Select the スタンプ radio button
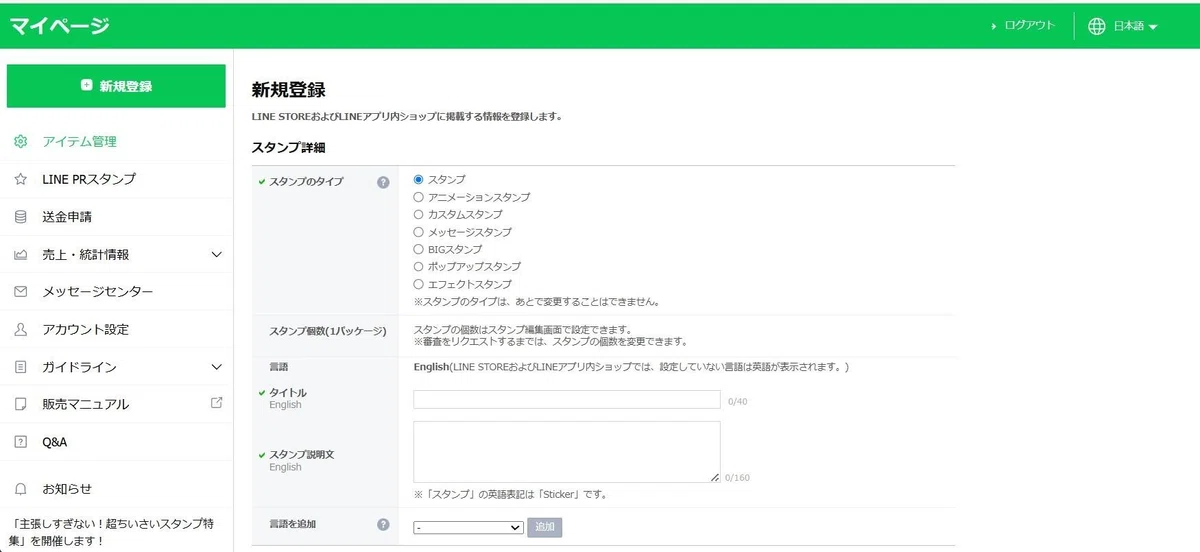The height and width of the screenshot is (552, 1200). pyautogui.click(x=419, y=179)
